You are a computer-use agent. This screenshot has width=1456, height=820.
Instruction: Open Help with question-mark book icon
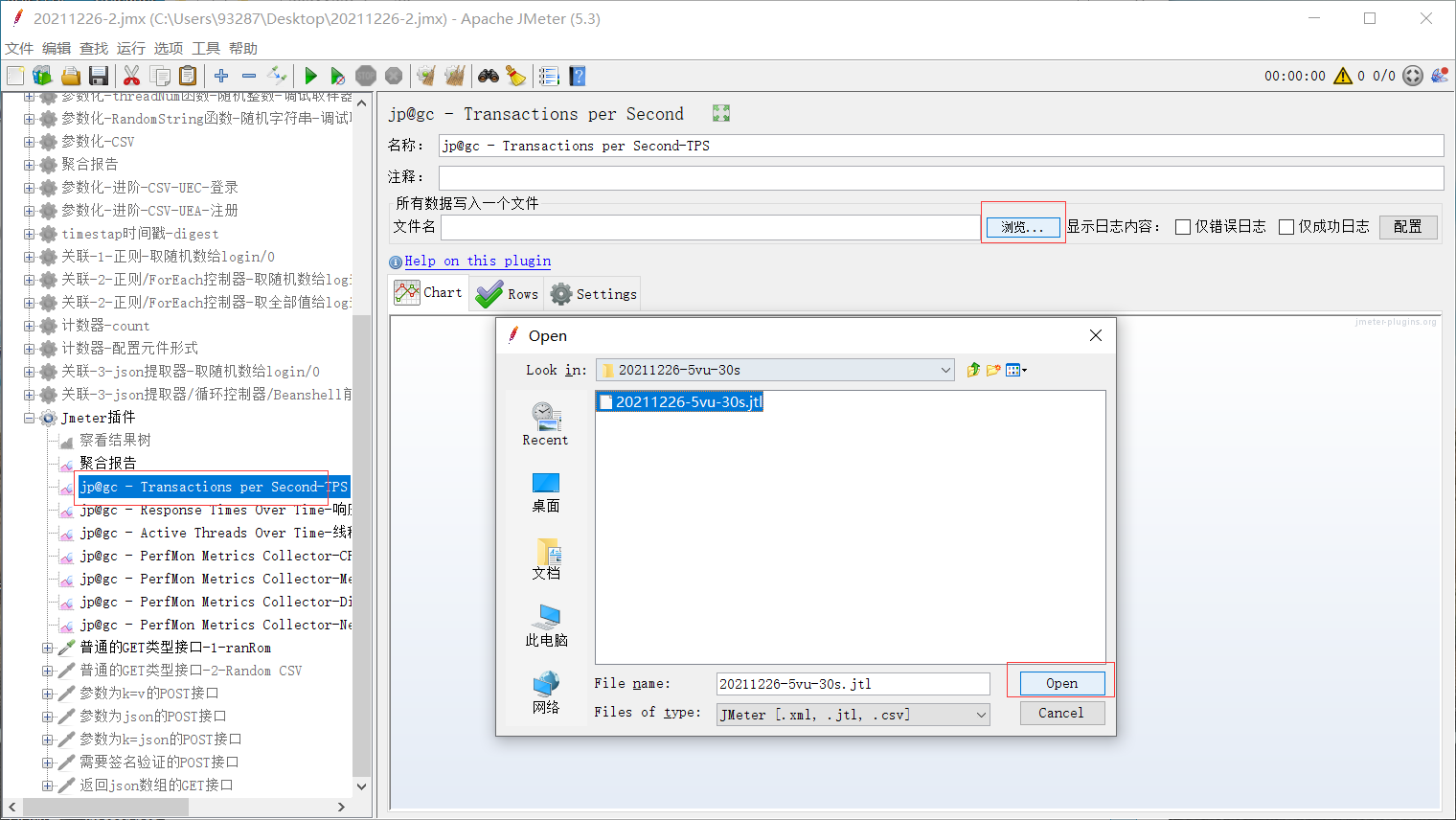[577, 76]
